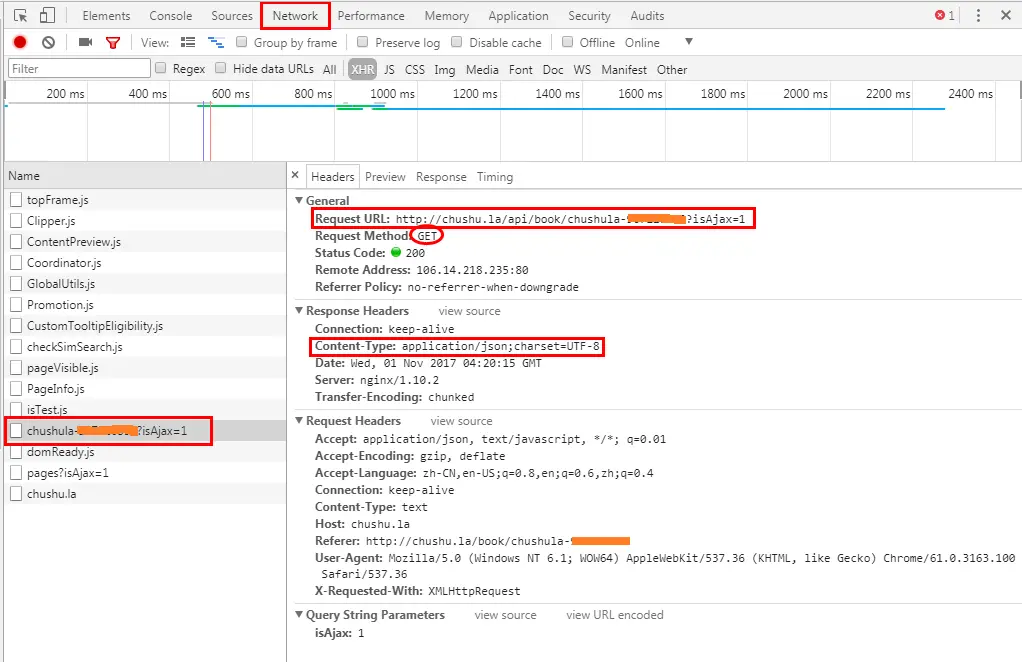Viewport: 1022px width, 662px height.
Task: Switch to the Elements tab
Action: [106, 16]
